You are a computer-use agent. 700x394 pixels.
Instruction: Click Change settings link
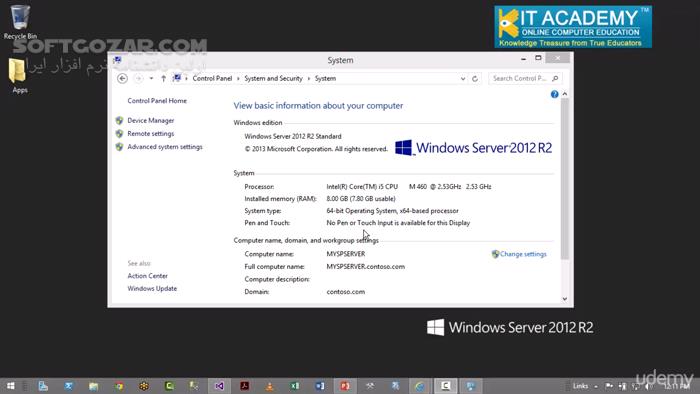523,254
